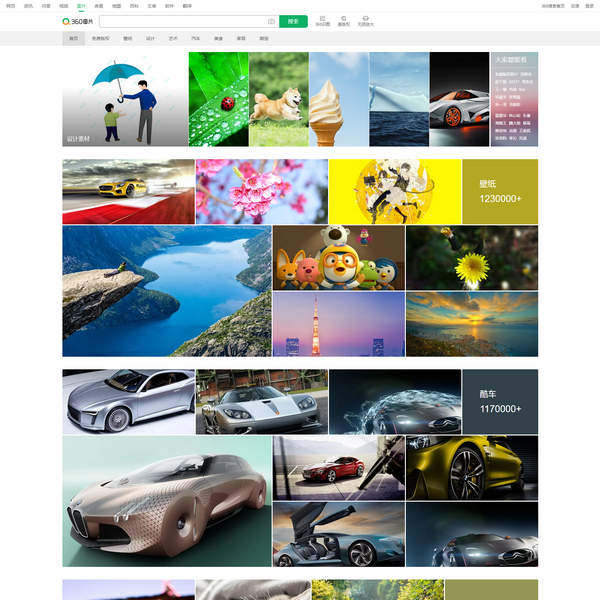
Task: Click the 登录 link at top right
Action: coord(589,5)
